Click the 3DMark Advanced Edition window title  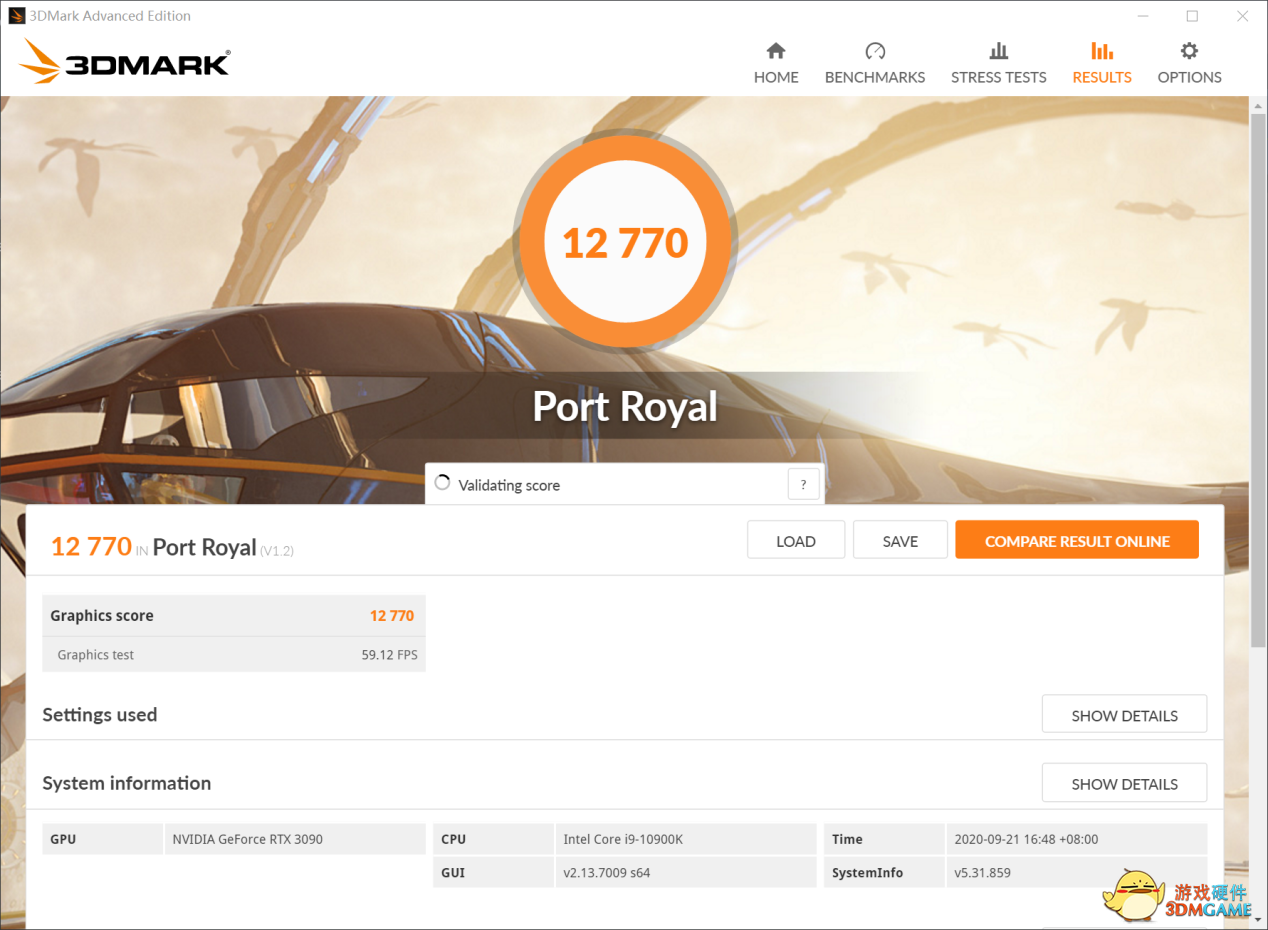[110, 16]
